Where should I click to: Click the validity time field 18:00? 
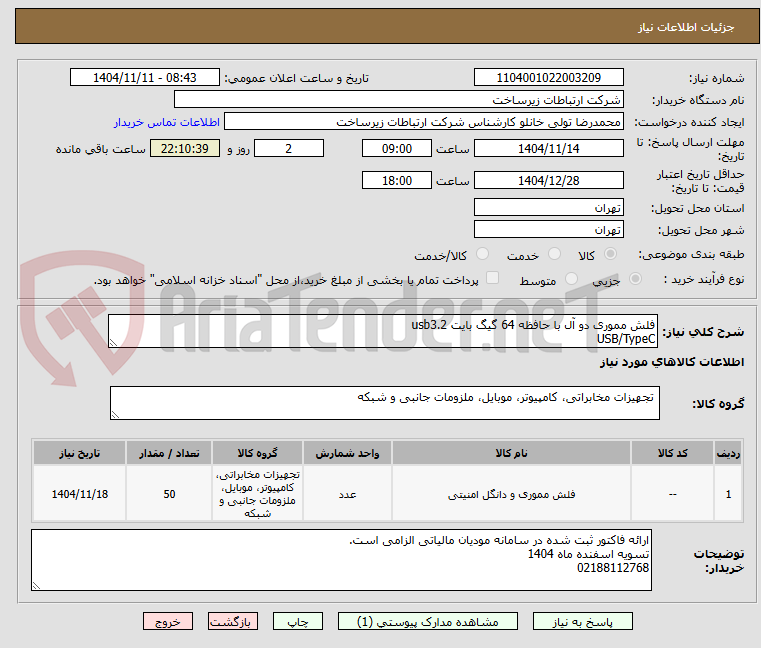click(397, 181)
